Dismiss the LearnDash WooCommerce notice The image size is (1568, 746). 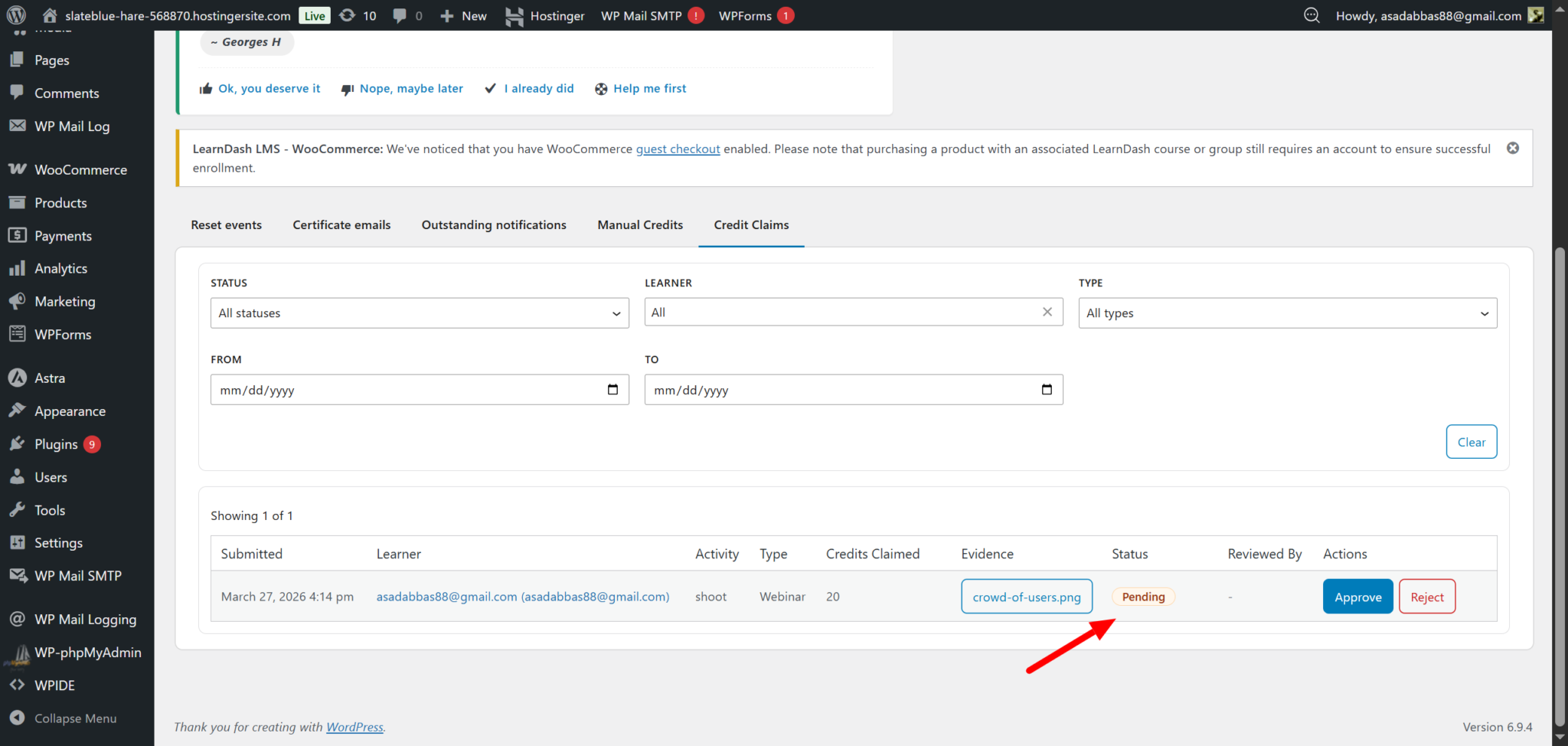(1513, 148)
